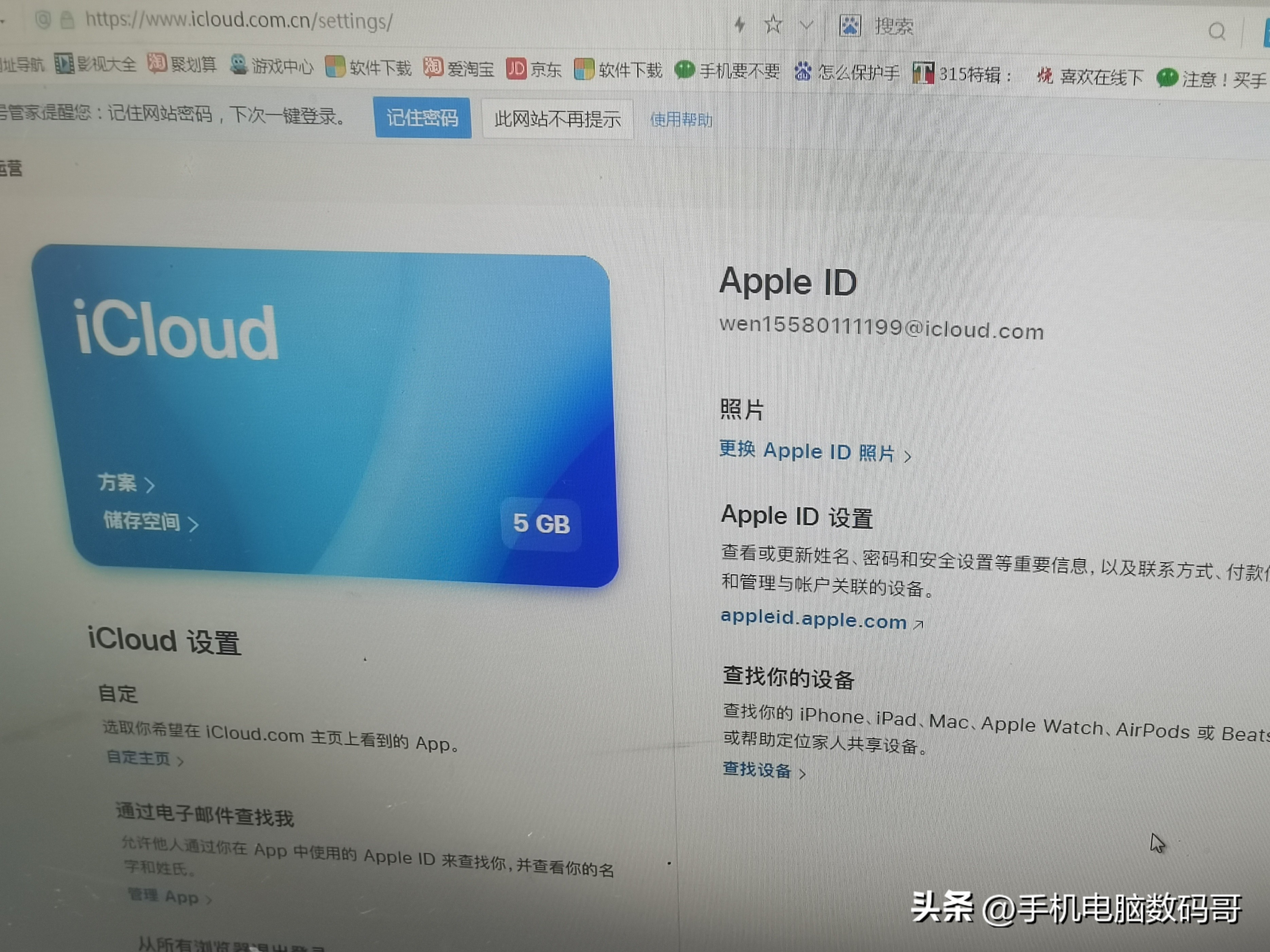Click the lock icon in the address bar
Screen dimensions: 1270x952
pos(68,20)
